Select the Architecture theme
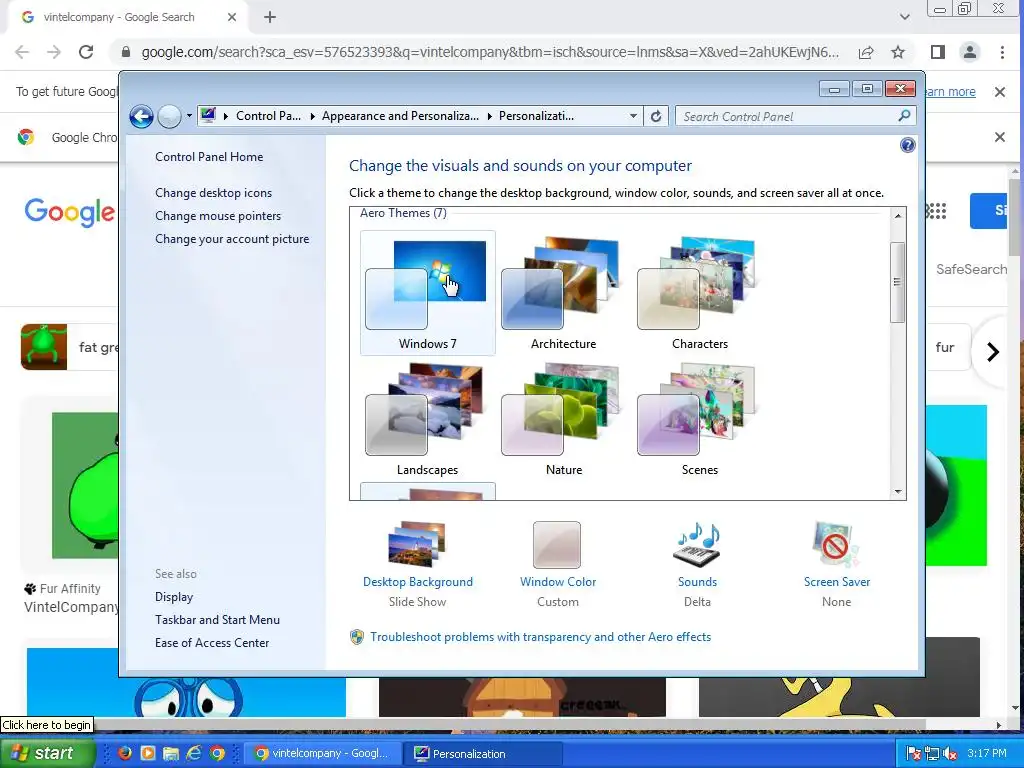Image resolution: width=1024 pixels, height=768 pixels. [x=563, y=293]
